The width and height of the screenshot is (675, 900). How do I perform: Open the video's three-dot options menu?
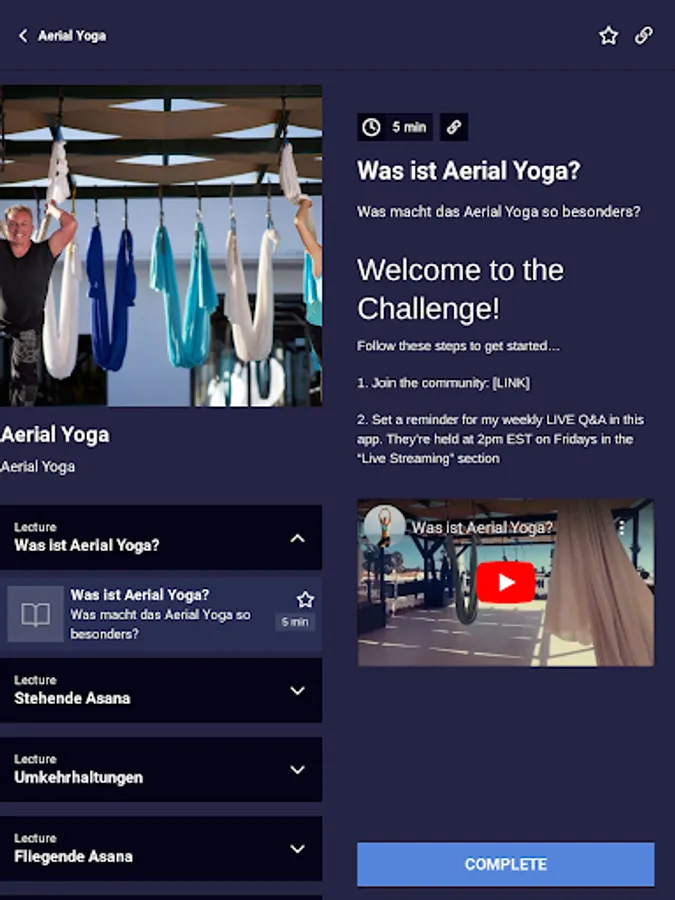621,527
